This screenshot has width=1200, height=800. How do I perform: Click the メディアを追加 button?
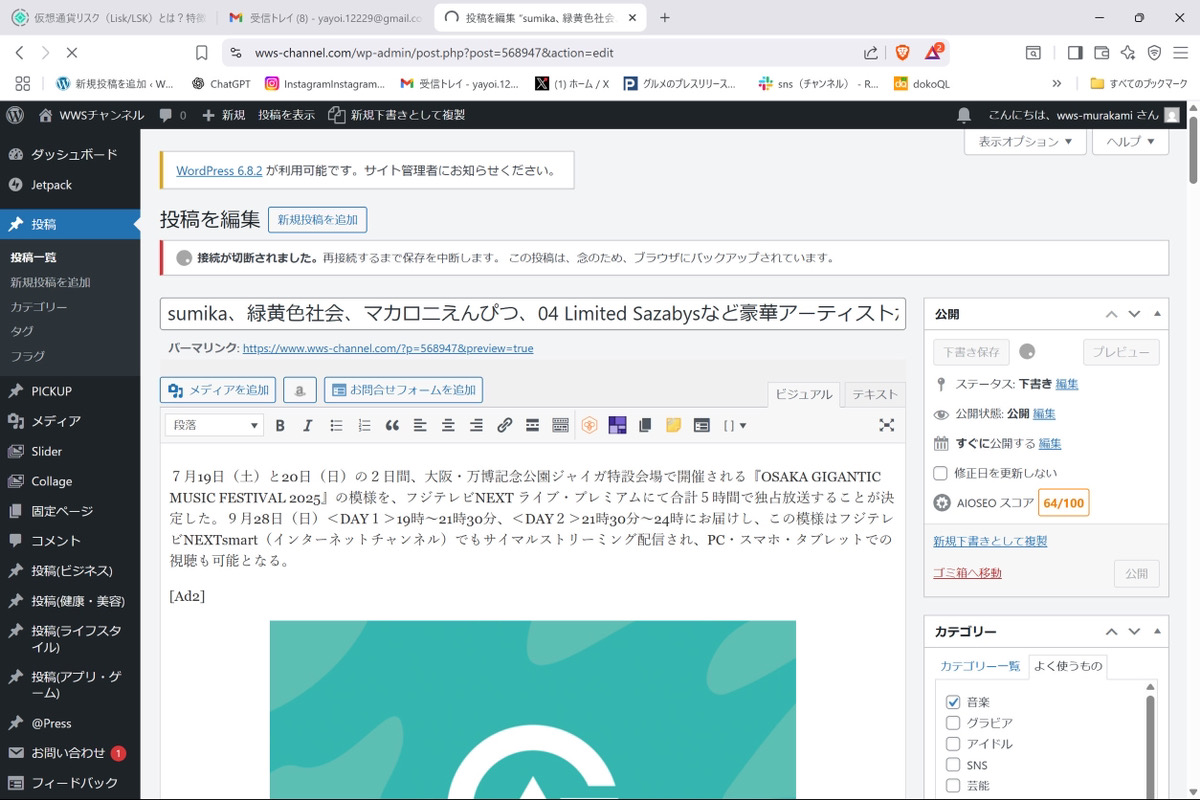point(218,390)
